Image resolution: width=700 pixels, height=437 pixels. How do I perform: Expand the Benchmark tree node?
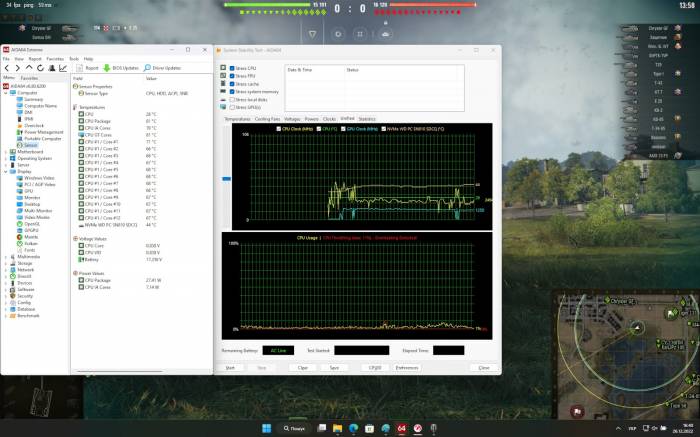pos(6,316)
